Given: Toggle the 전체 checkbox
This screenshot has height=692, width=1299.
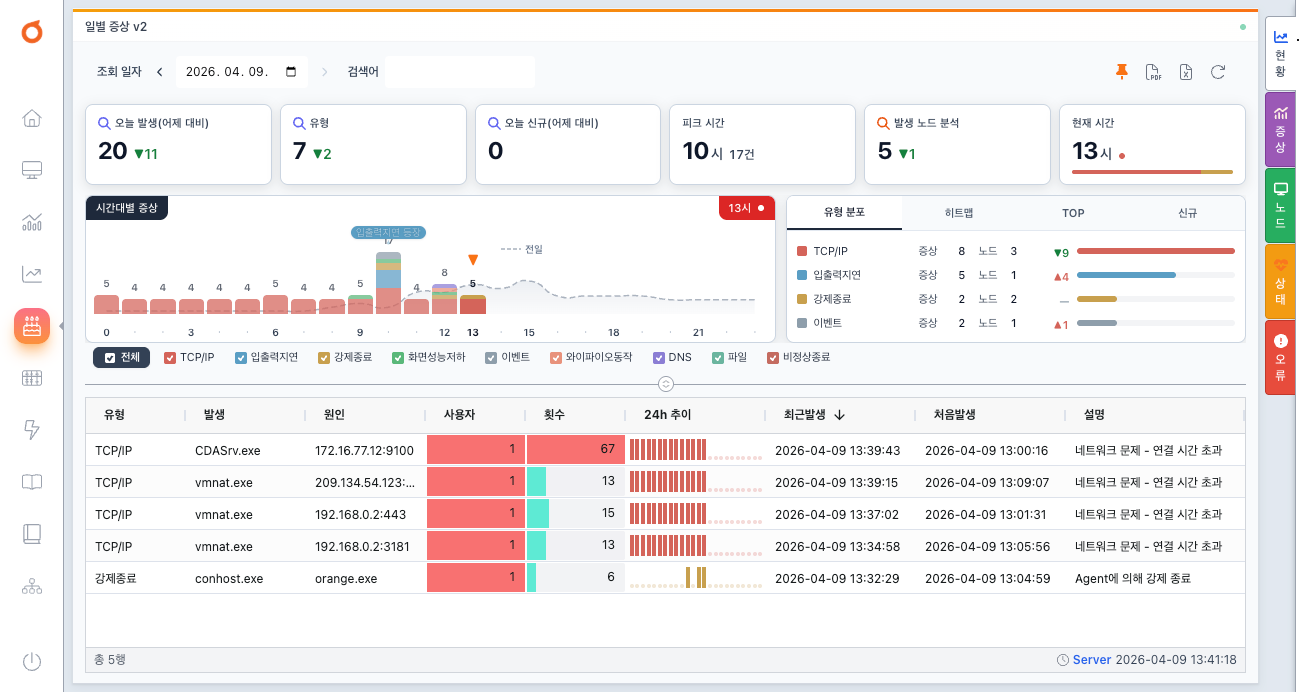Looking at the screenshot, I should click(x=111, y=357).
